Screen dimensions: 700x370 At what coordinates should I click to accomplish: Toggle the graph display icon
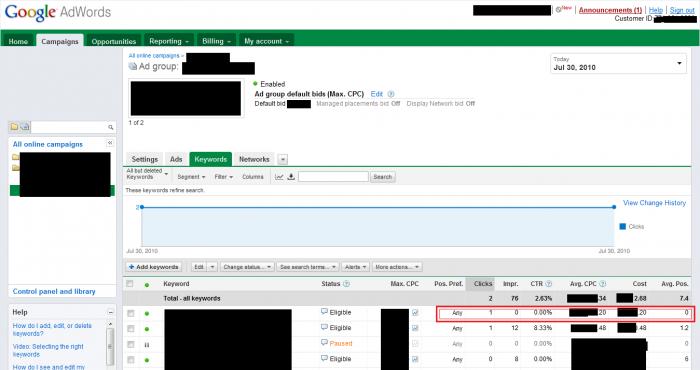tap(279, 177)
